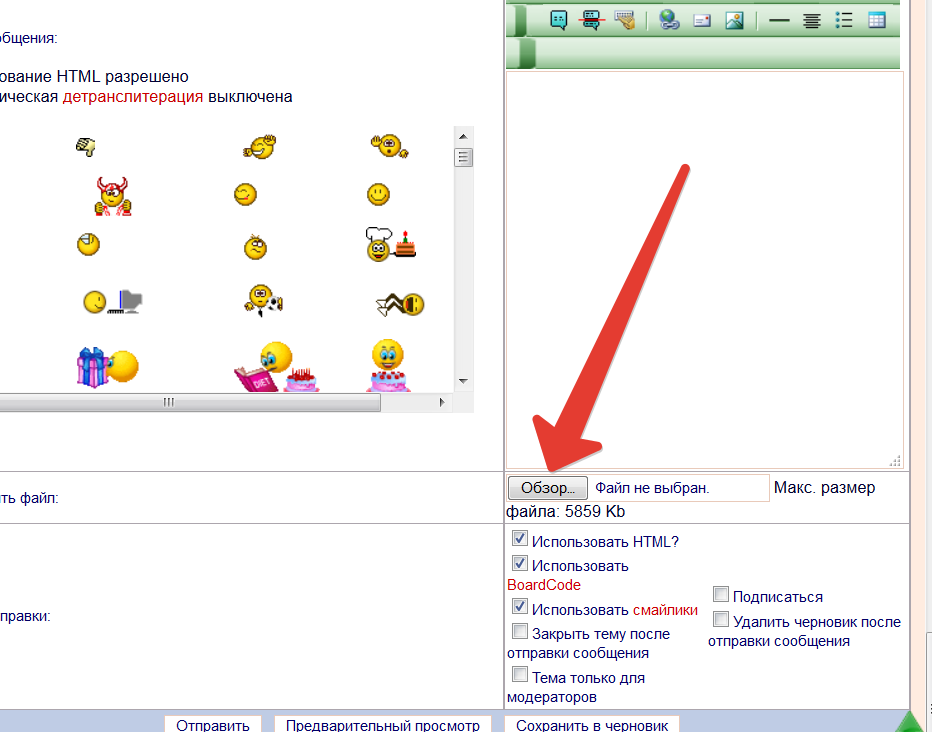Click the insert email envelope icon
The height and width of the screenshot is (732, 932).
702,20
